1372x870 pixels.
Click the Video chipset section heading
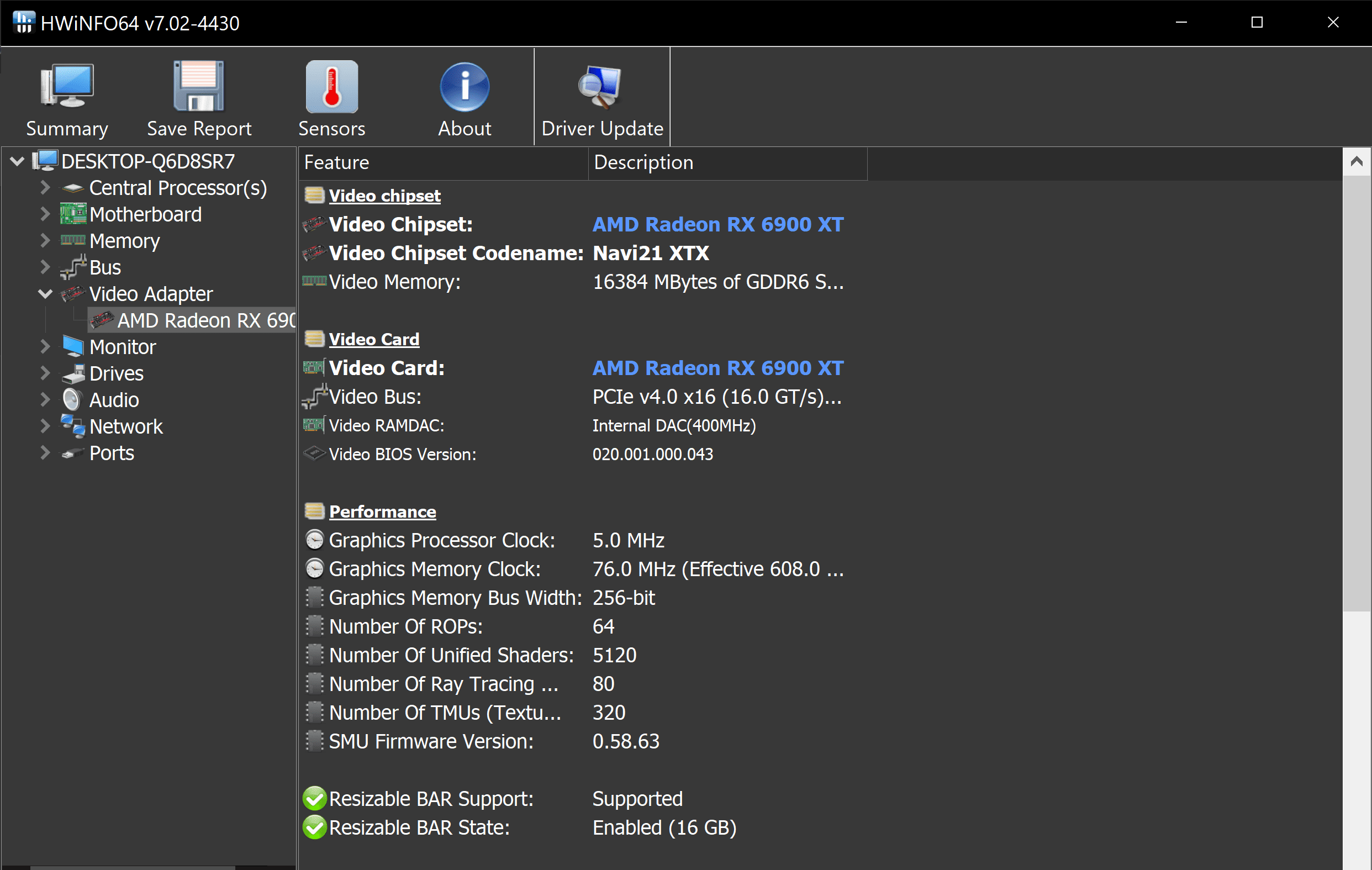384,196
